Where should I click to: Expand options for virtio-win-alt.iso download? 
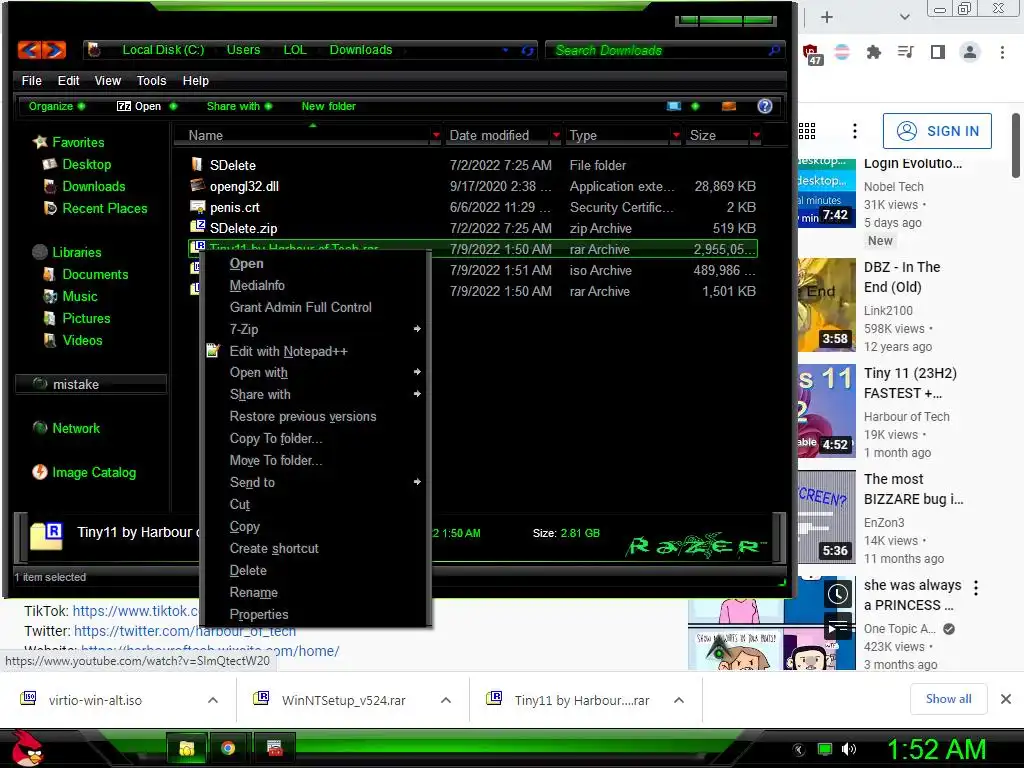point(213,700)
